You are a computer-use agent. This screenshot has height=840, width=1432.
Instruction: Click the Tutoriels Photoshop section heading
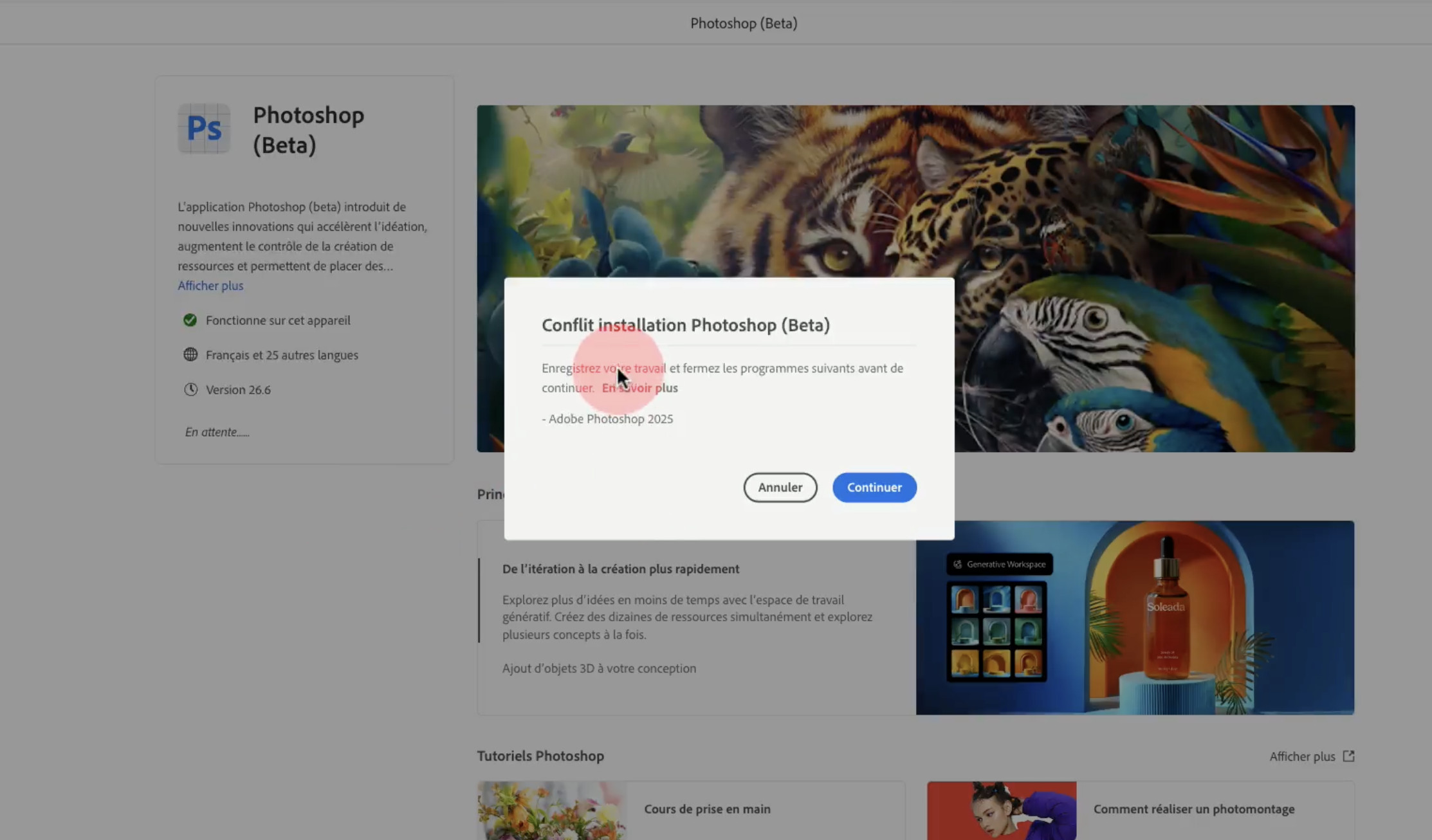[540, 756]
